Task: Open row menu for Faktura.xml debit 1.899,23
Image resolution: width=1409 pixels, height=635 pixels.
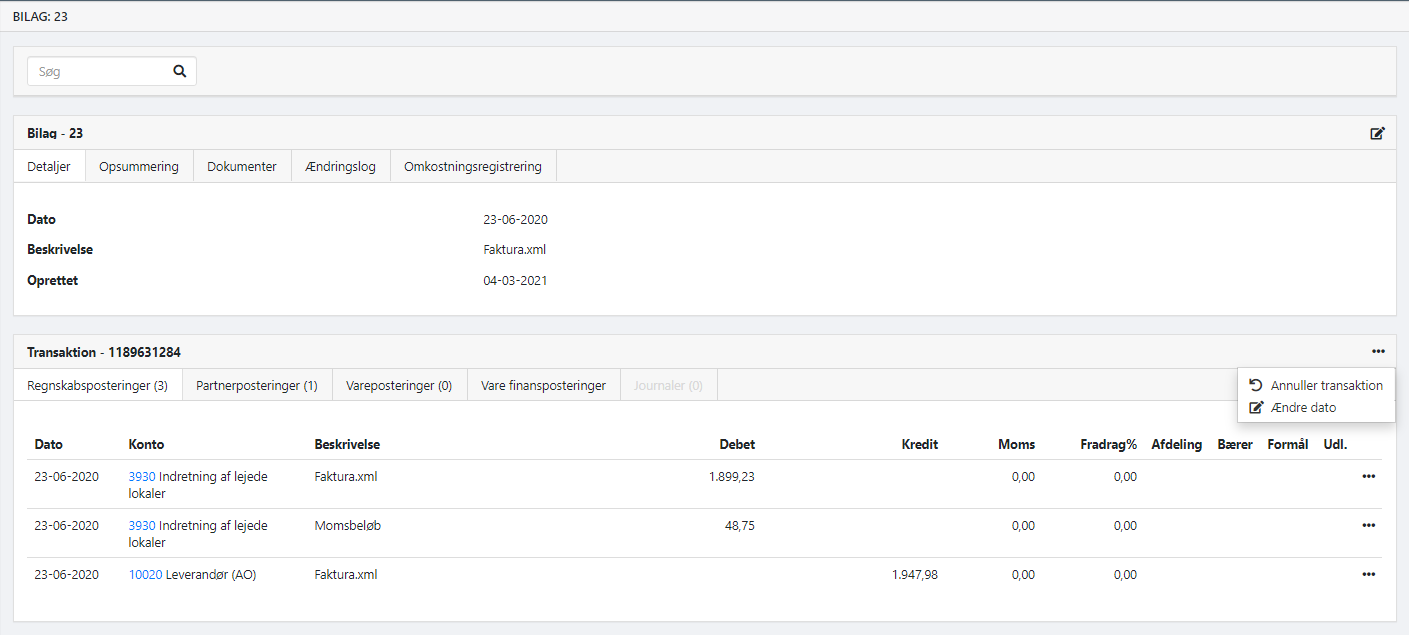Action: point(1368,476)
